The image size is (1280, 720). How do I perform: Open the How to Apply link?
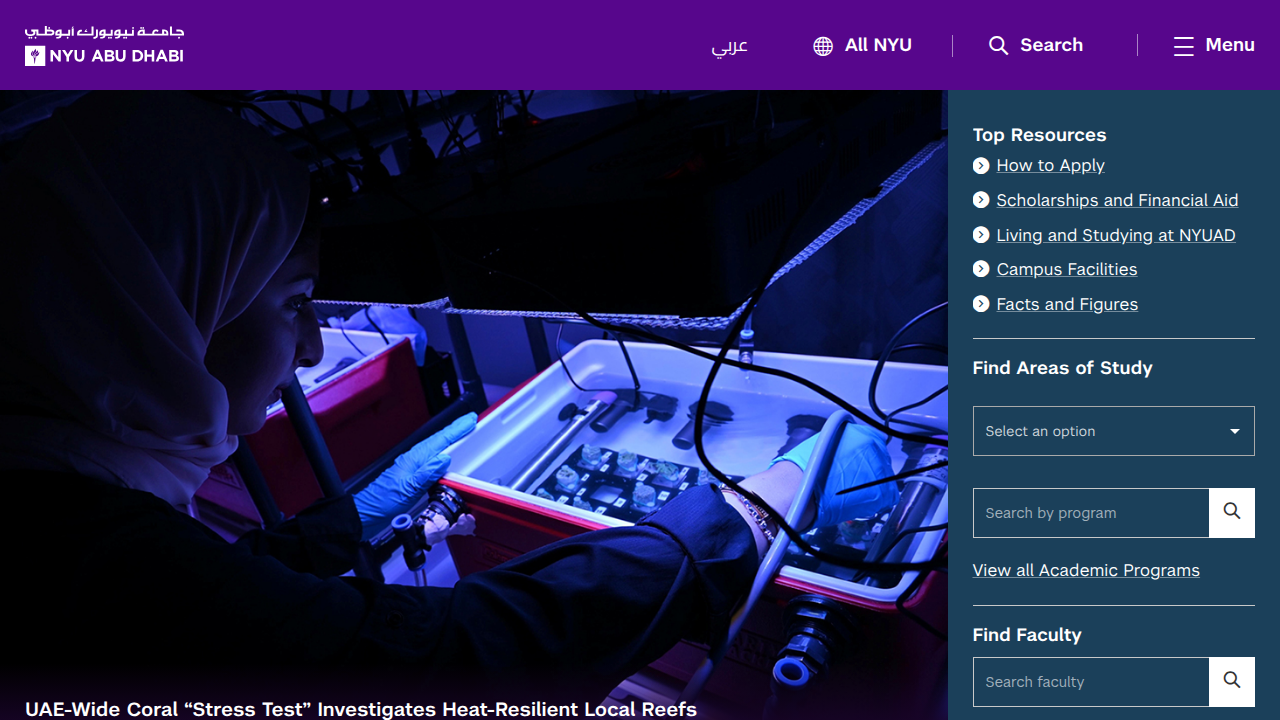(x=1050, y=166)
